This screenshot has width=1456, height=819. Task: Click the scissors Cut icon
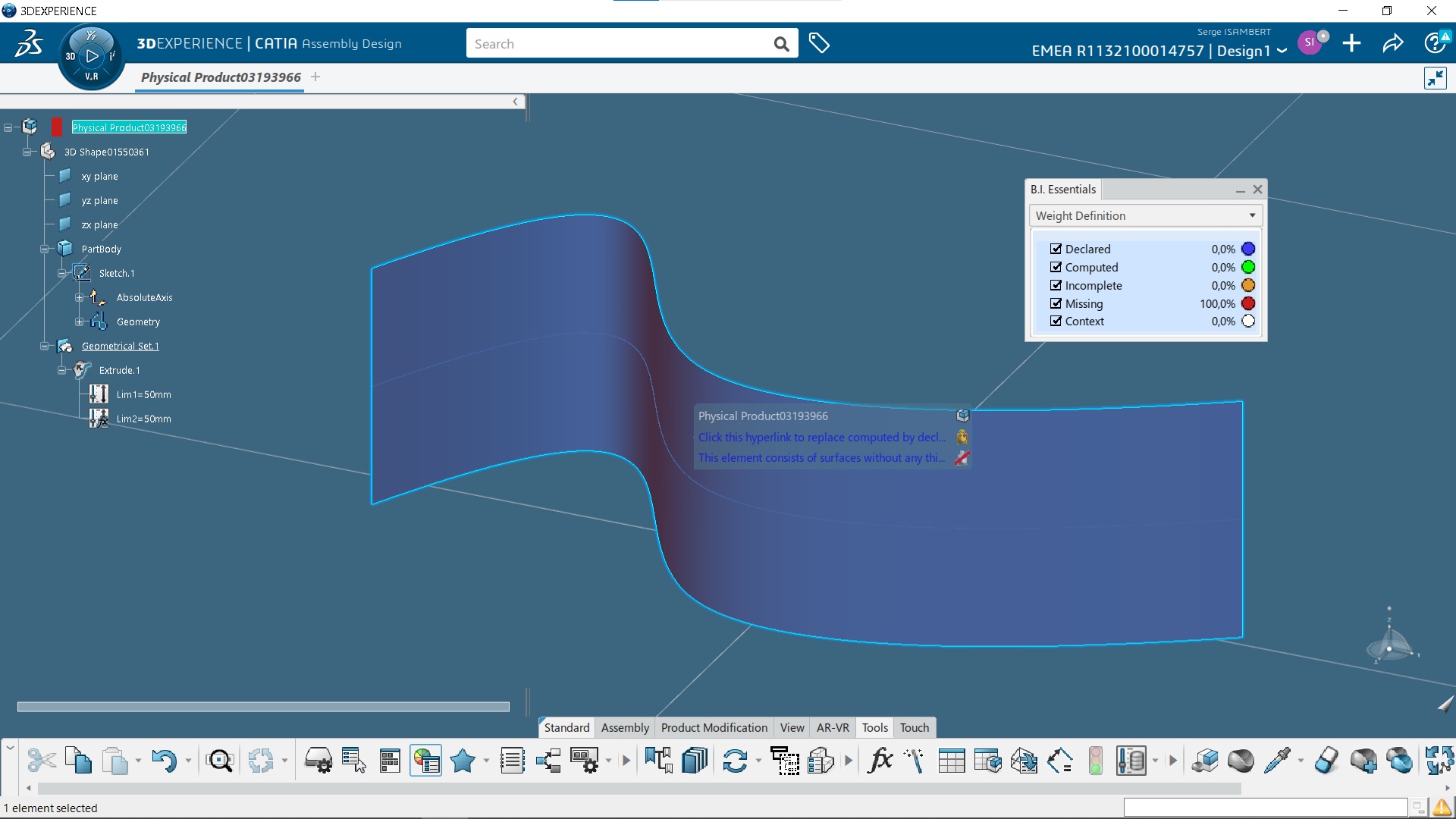pyautogui.click(x=42, y=760)
